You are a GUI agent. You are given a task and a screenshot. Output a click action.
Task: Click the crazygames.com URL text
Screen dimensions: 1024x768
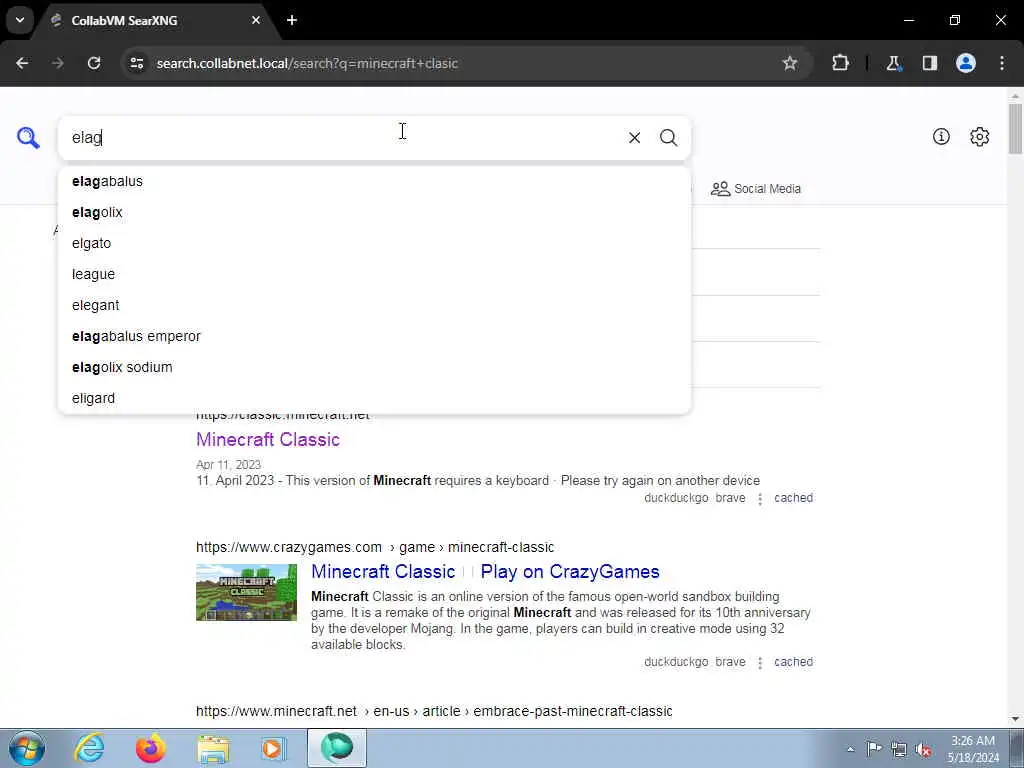[x=375, y=547]
